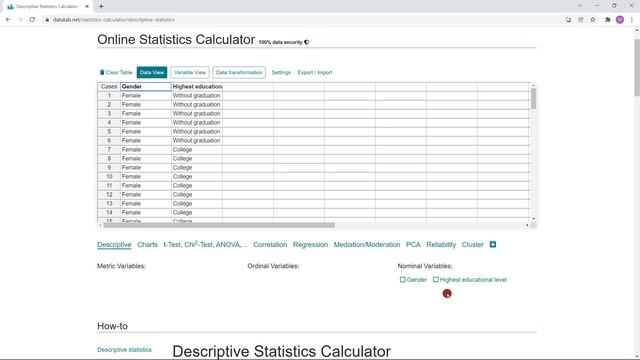Switch to Variable View
Image resolution: width=640 pixels, height=360 pixels.
[190, 72]
